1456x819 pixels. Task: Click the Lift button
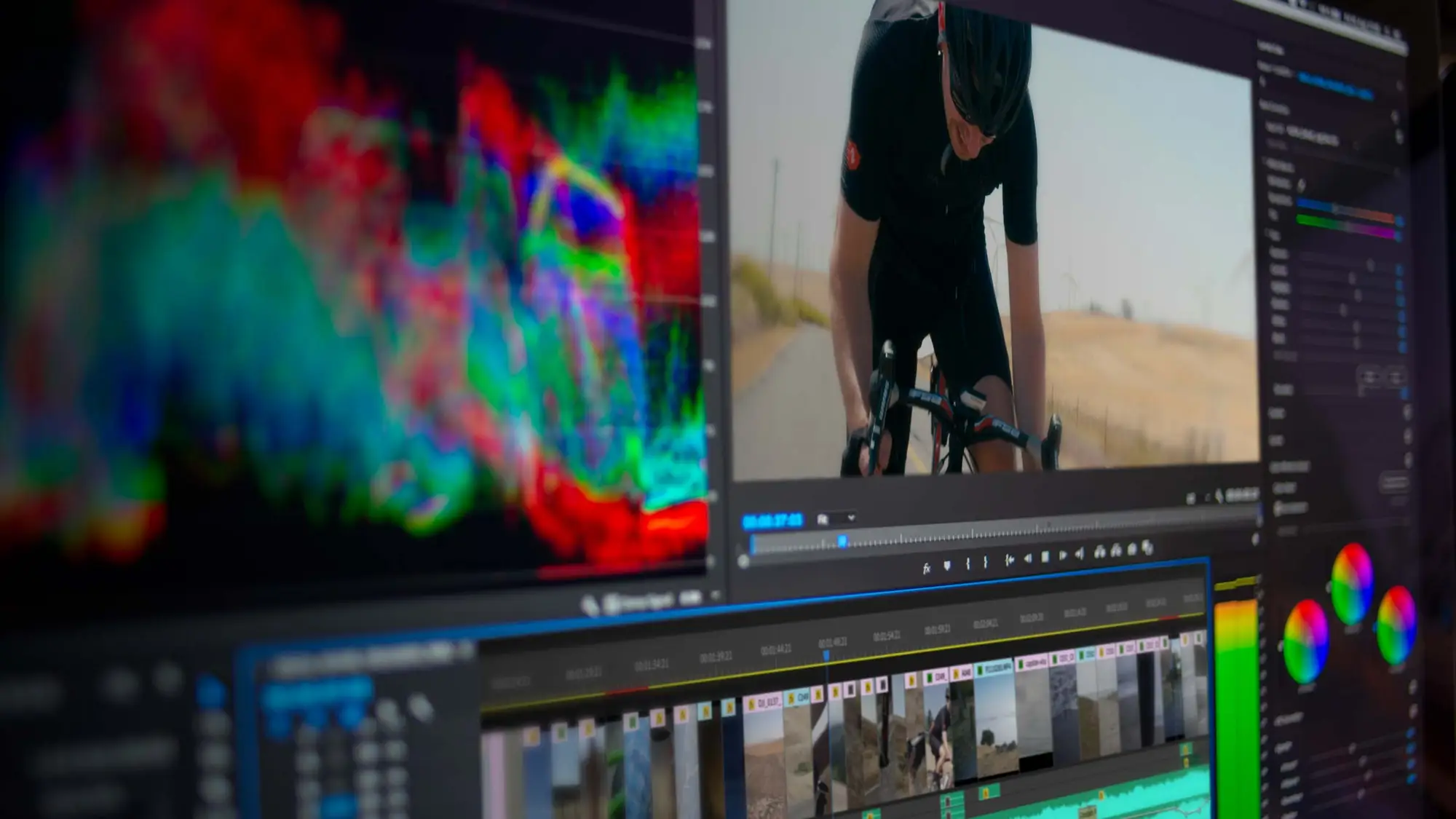tap(1099, 552)
